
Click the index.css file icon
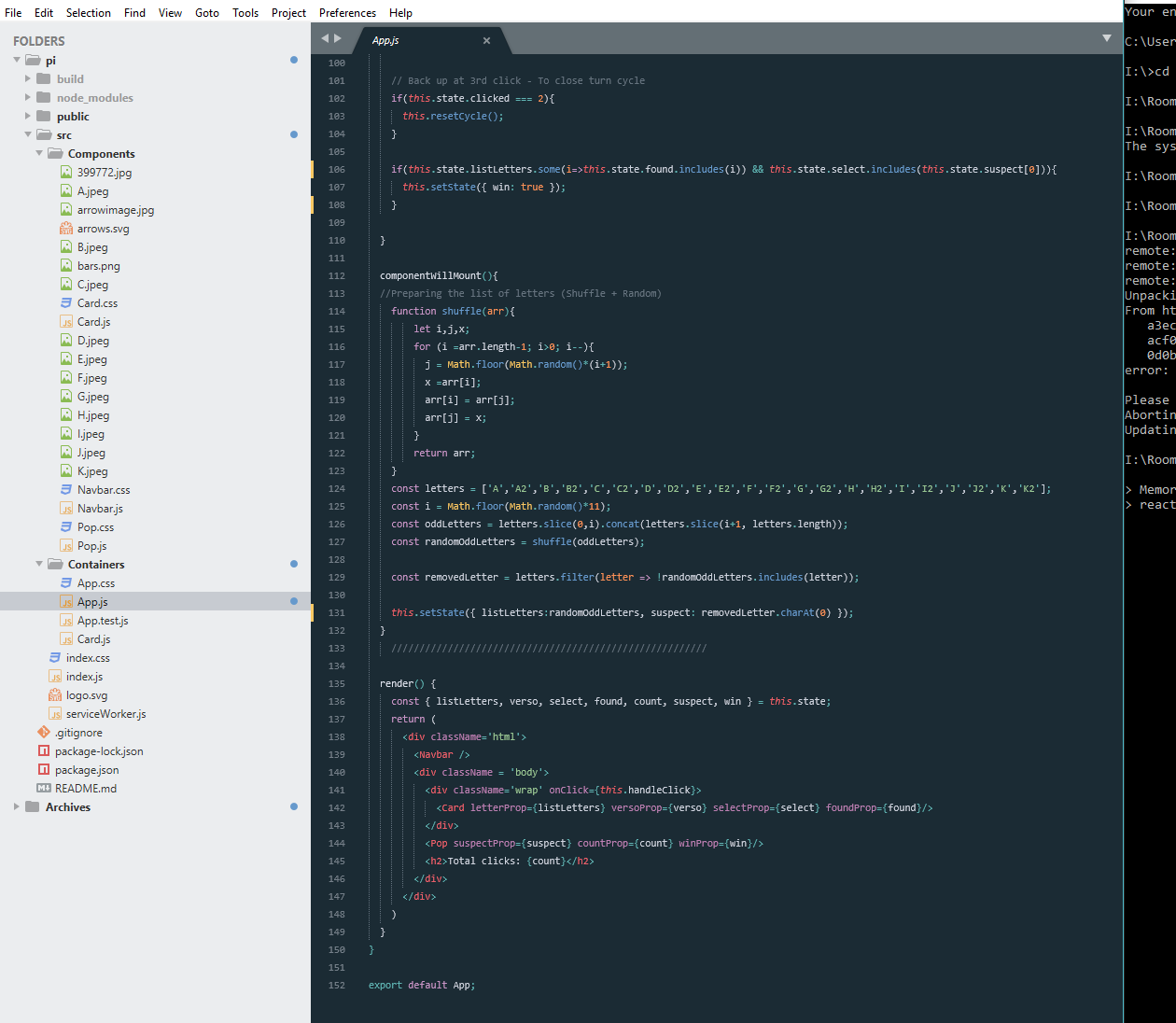(x=55, y=658)
